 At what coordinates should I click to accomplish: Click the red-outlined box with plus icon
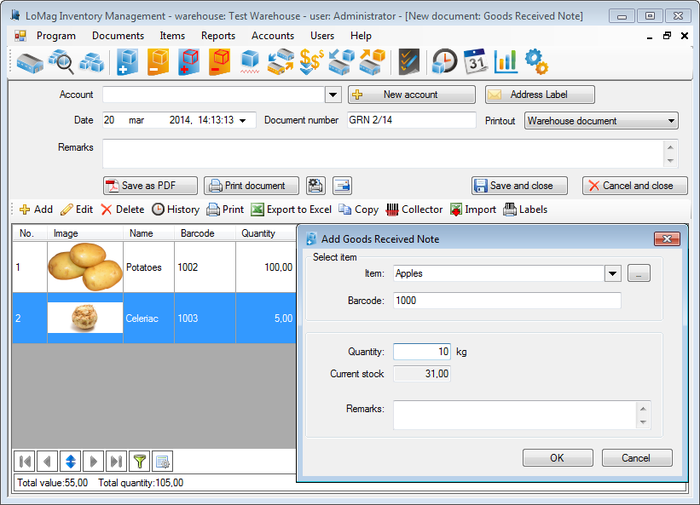click(x=189, y=62)
